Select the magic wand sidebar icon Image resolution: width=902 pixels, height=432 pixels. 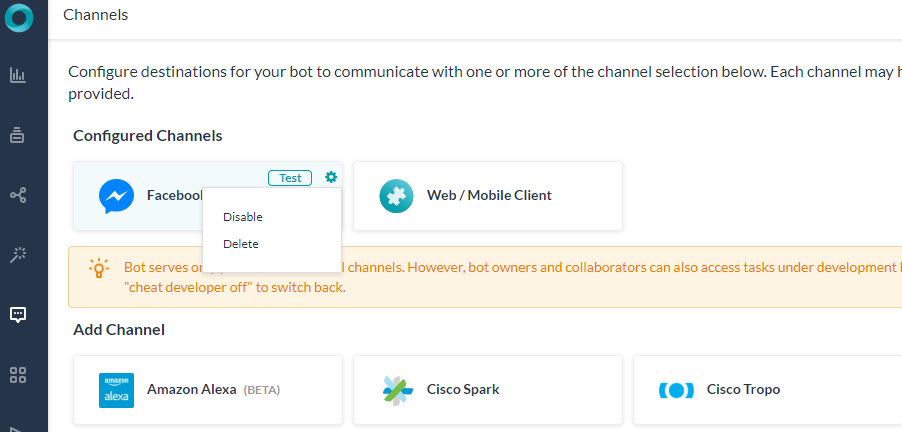tap(18, 255)
